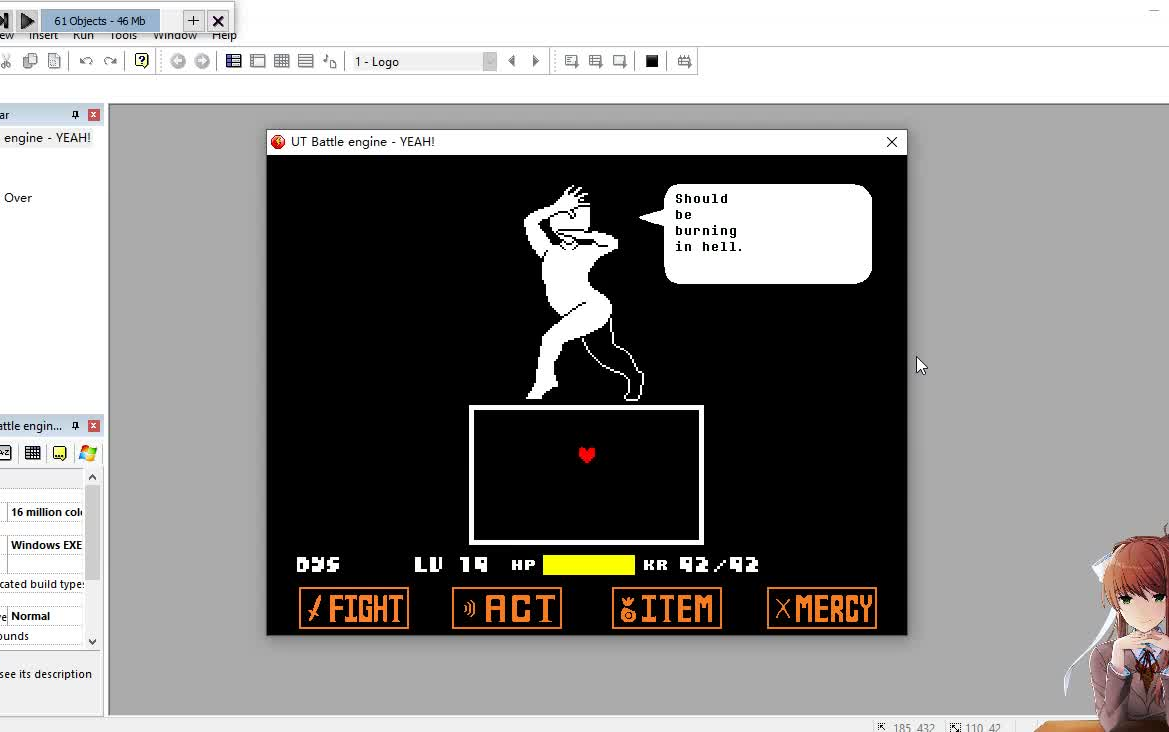Click the Copy icon in the toolbar

[30, 61]
